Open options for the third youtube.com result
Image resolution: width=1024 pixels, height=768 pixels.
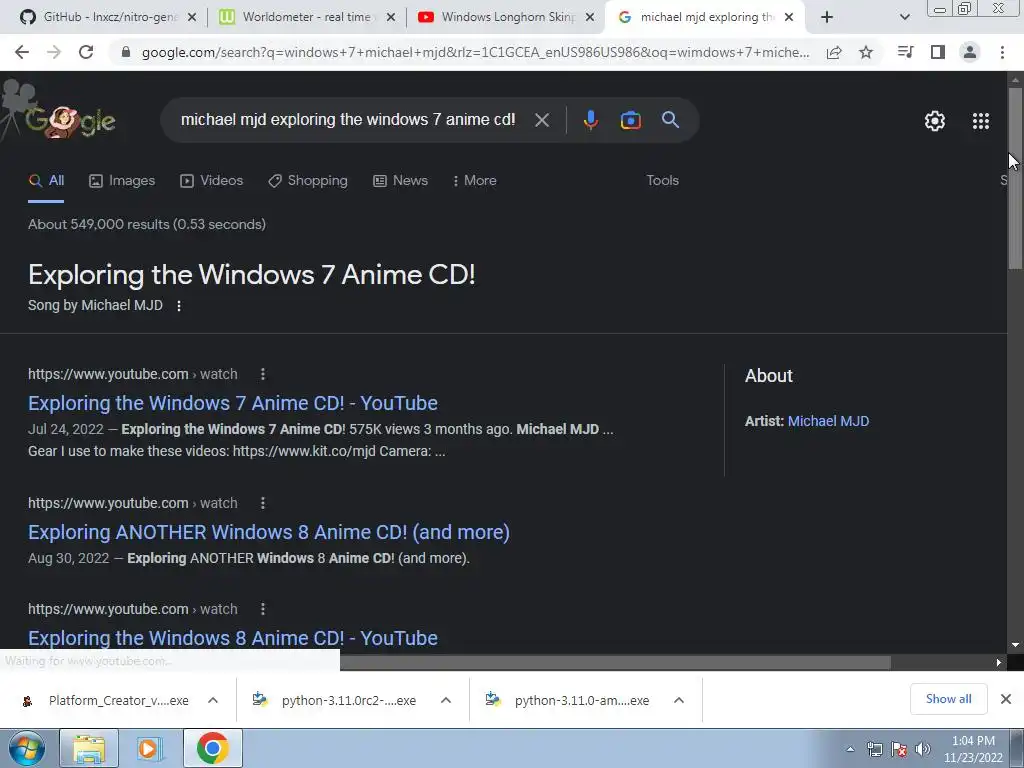pyautogui.click(x=263, y=609)
